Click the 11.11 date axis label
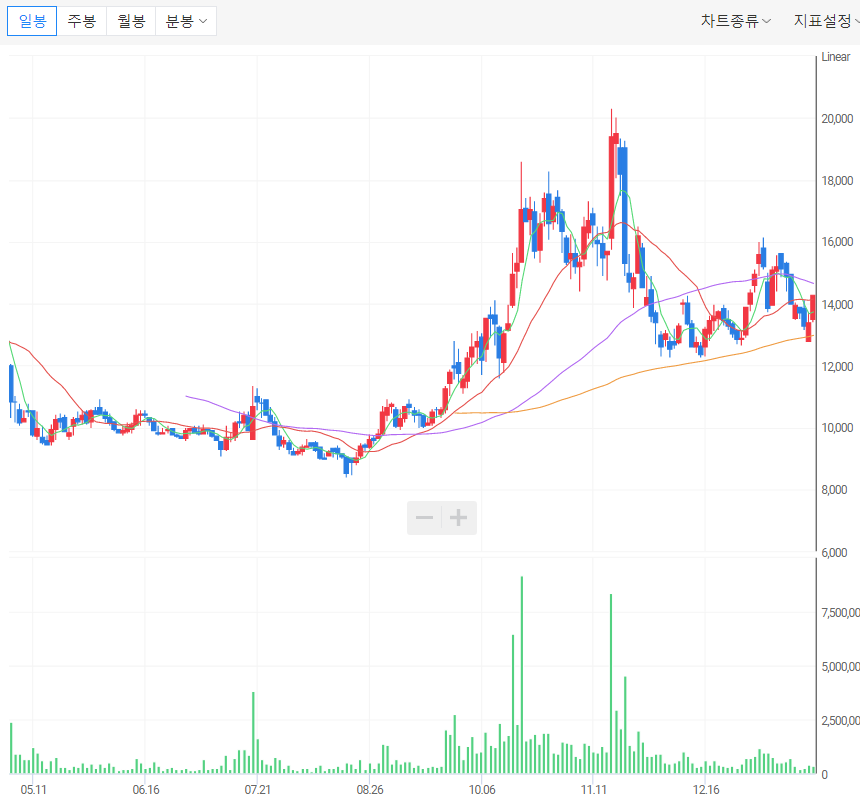 pyautogui.click(x=593, y=790)
